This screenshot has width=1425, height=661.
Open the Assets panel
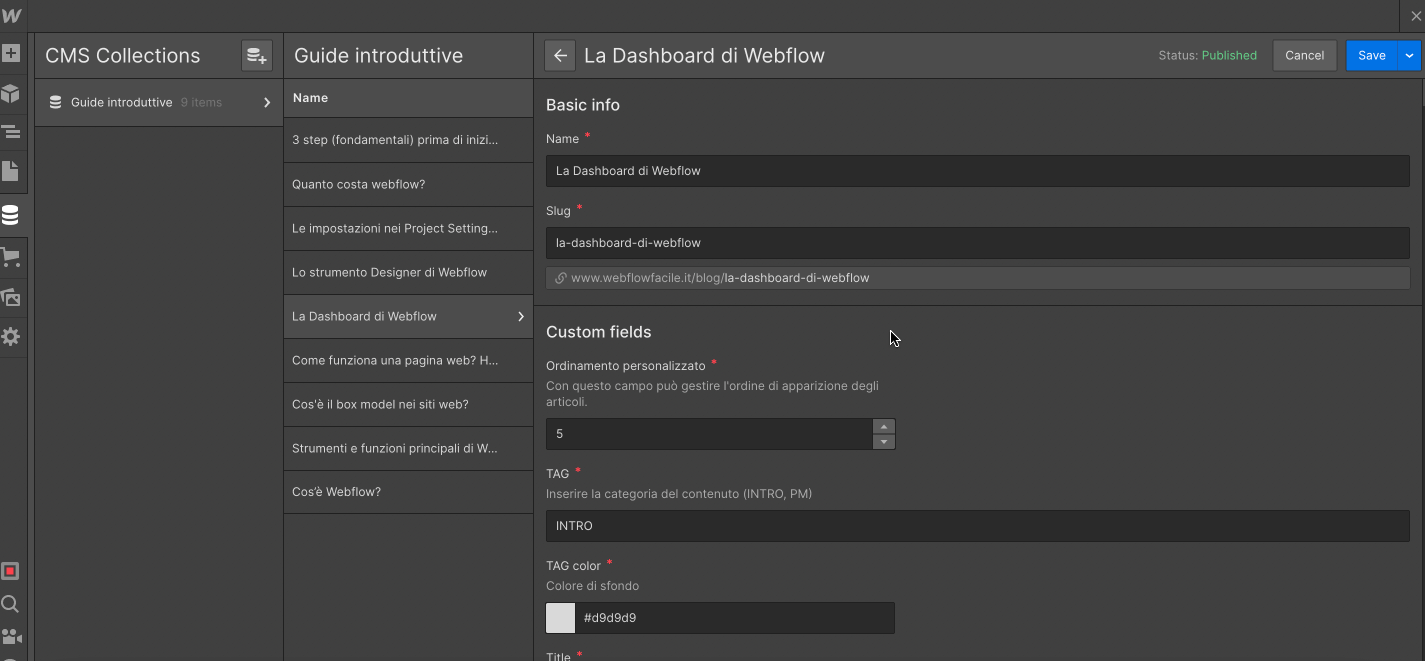11,297
